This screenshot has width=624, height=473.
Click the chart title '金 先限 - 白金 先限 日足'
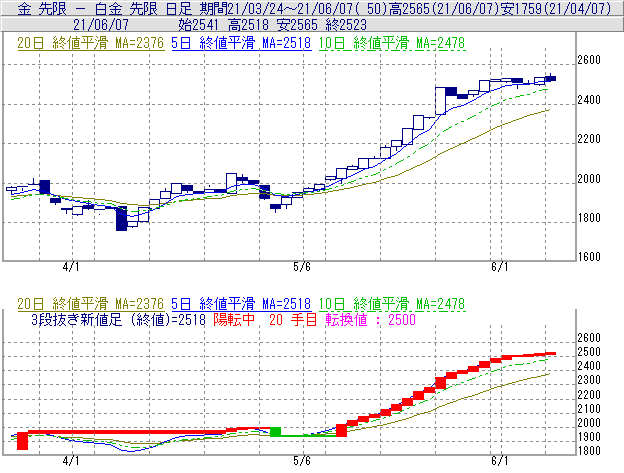pyautogui.click(x=105, y=8)
